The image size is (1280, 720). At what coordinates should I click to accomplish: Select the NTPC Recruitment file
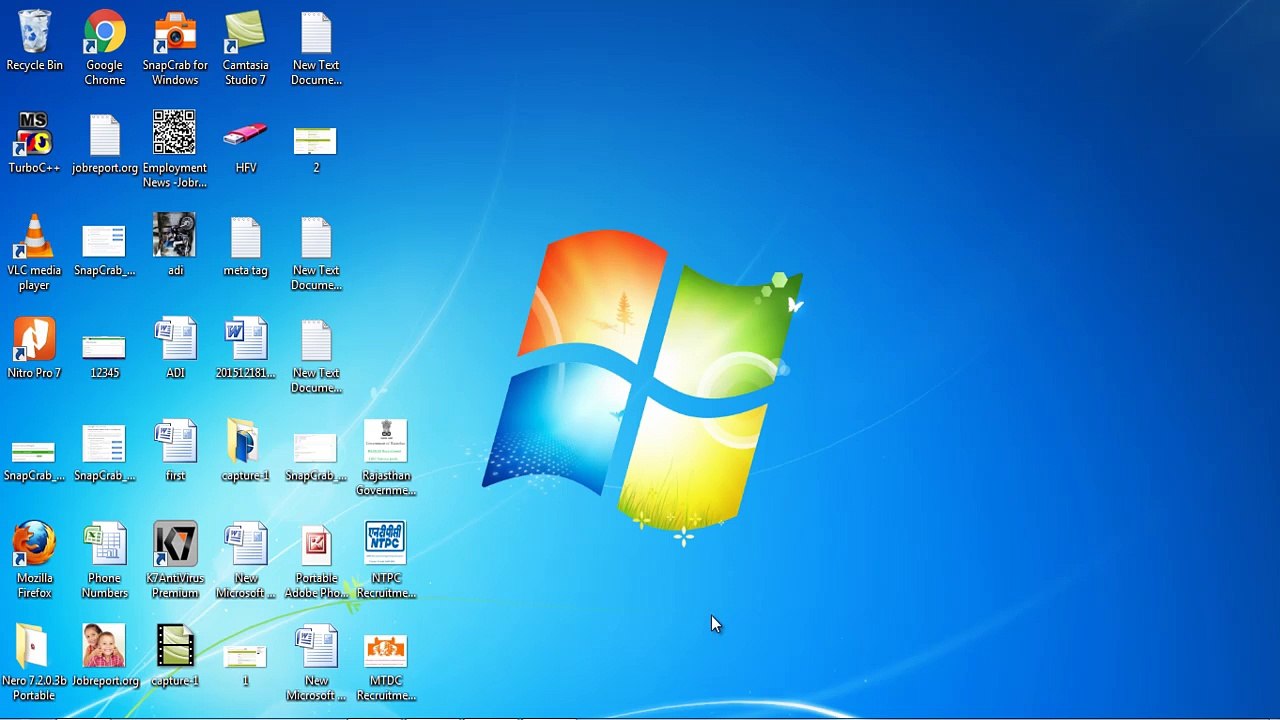[x=386, y=560]
